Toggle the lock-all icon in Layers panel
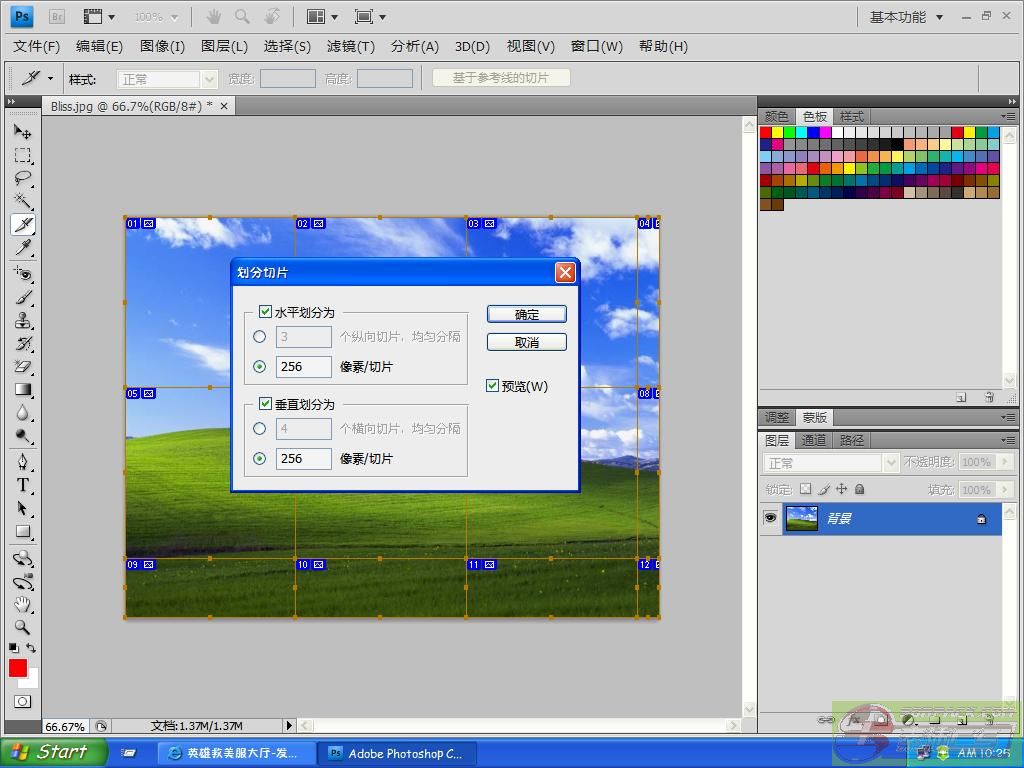 (859, 489)
